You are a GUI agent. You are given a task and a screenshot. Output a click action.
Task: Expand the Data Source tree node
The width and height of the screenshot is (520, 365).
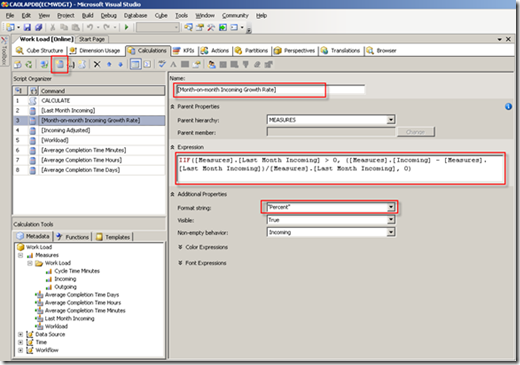coord(20,334)
